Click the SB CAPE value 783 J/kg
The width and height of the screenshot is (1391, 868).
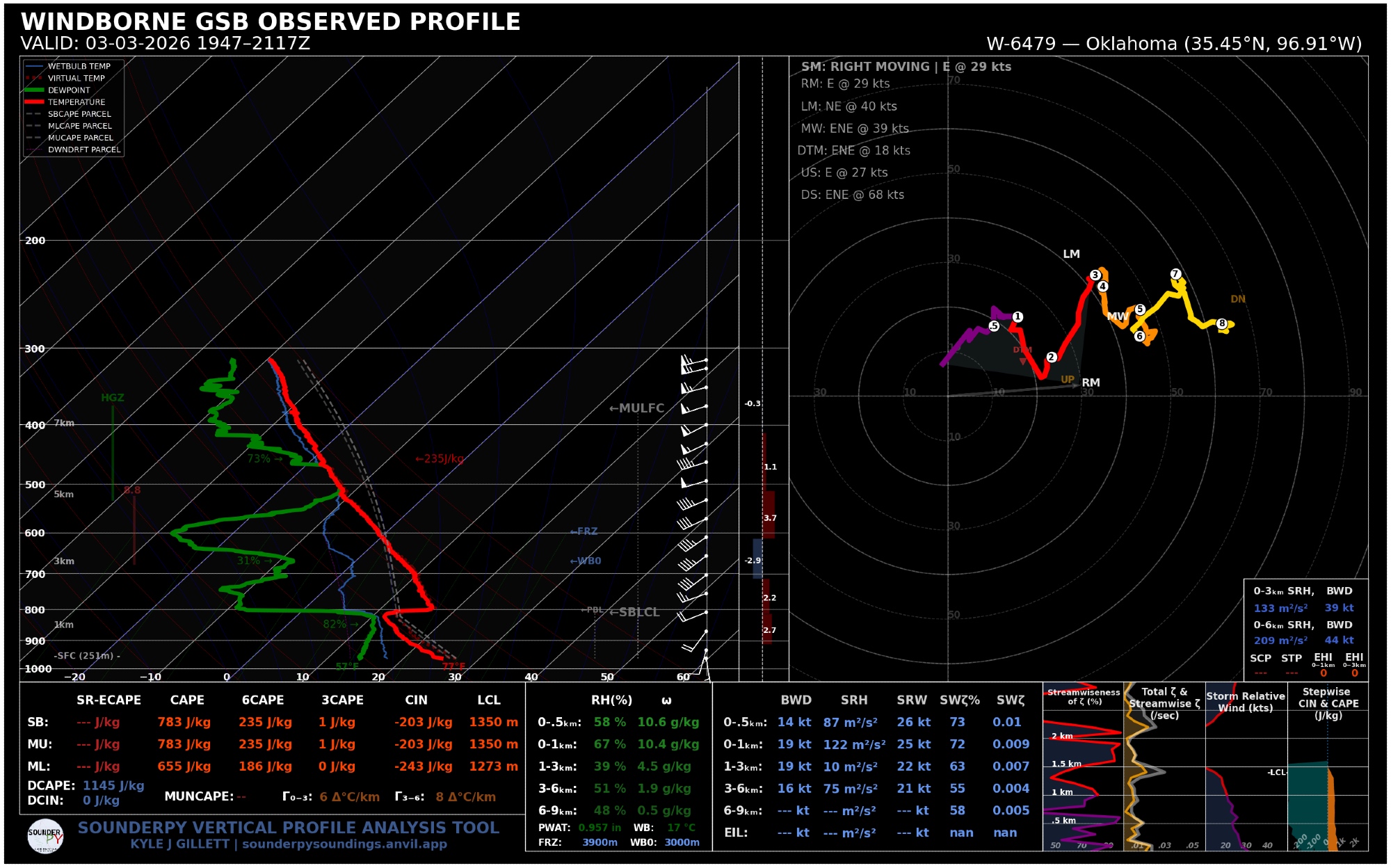[184, 722]
